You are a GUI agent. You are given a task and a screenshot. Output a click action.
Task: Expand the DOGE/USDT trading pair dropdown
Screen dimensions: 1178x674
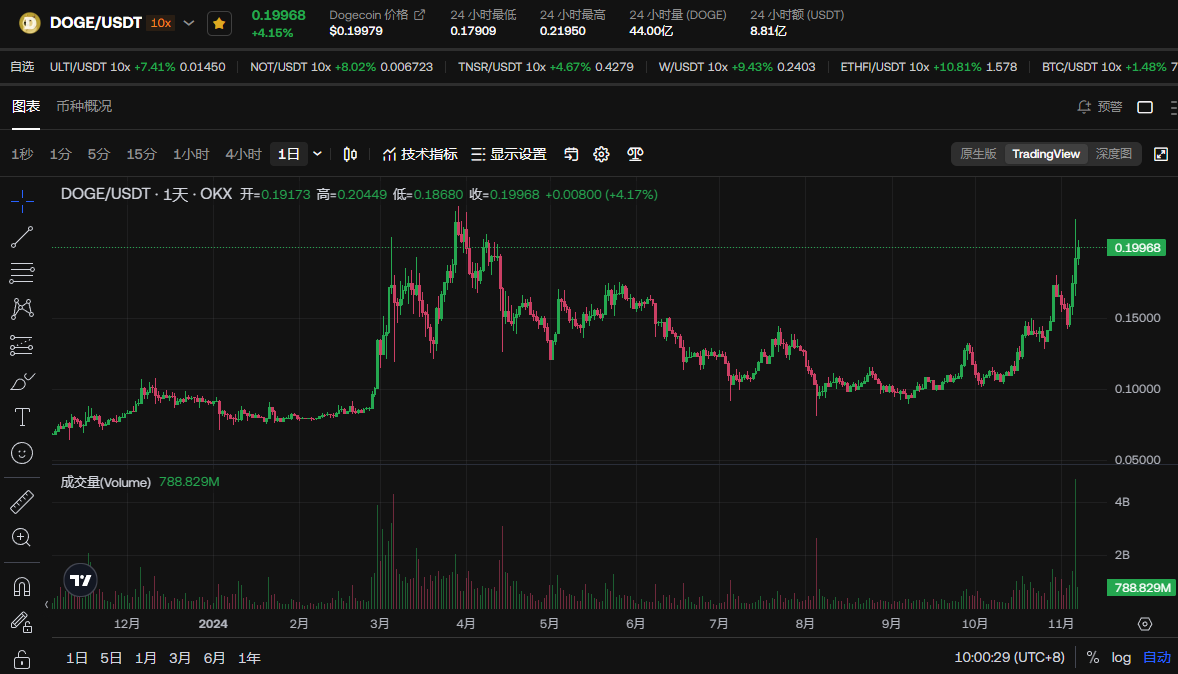(189, 23)
